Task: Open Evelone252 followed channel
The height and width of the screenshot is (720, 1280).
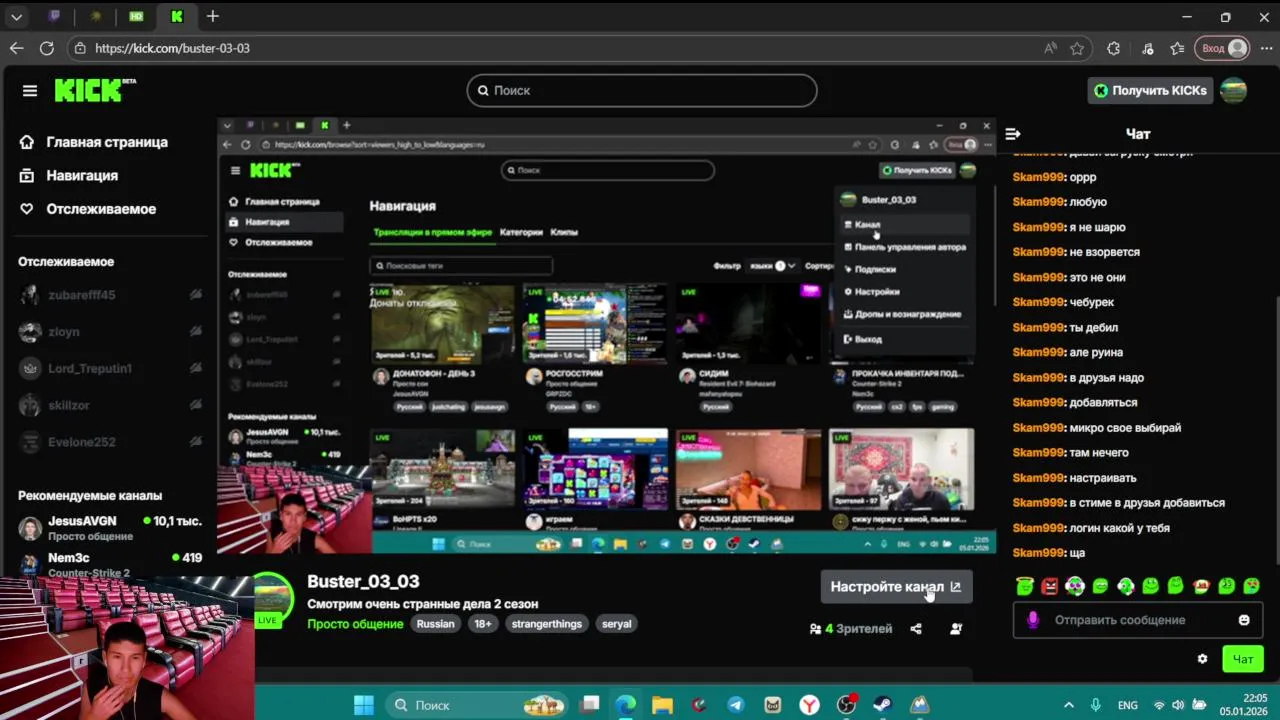Action: (x=111, y=442)
